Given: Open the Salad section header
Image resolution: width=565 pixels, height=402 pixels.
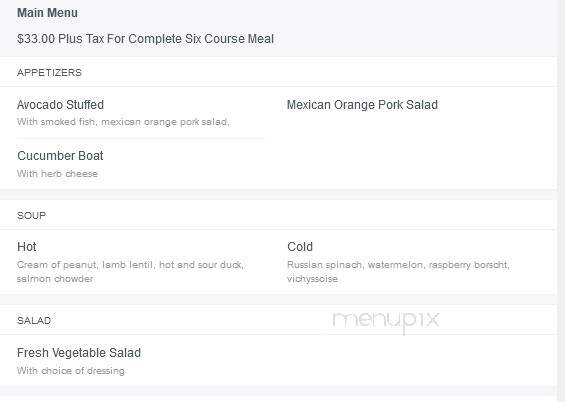Looking at the screenshot, I should click(x=34, y=321).
